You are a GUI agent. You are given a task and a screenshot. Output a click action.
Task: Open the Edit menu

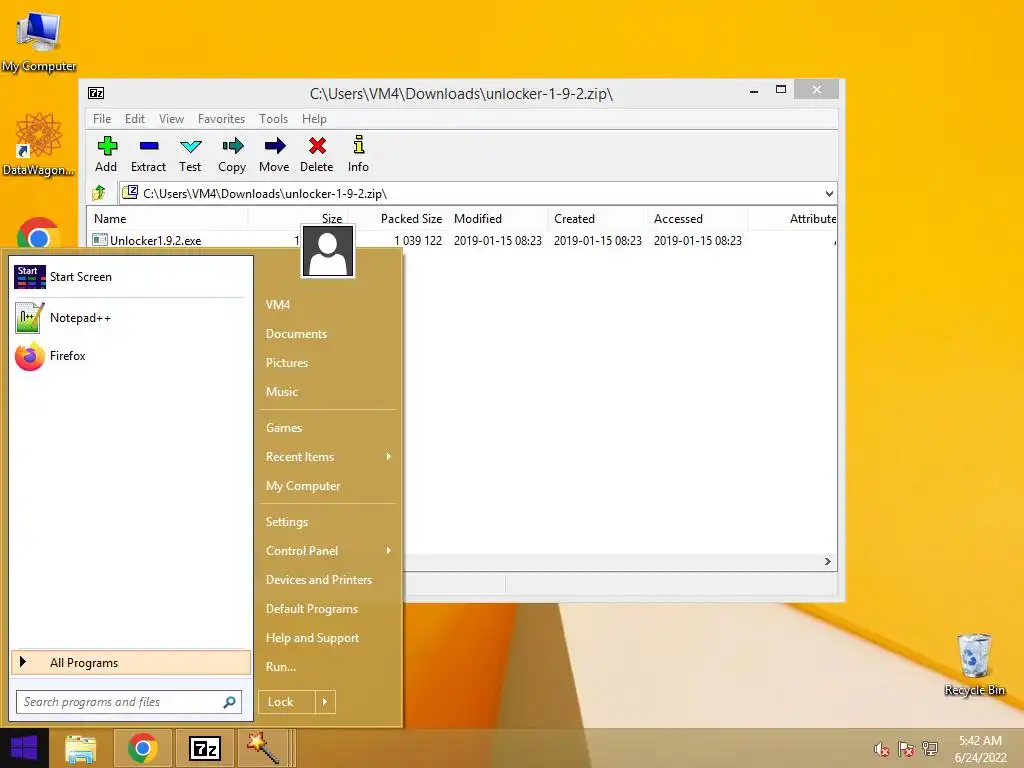click(x=135, y=119)
